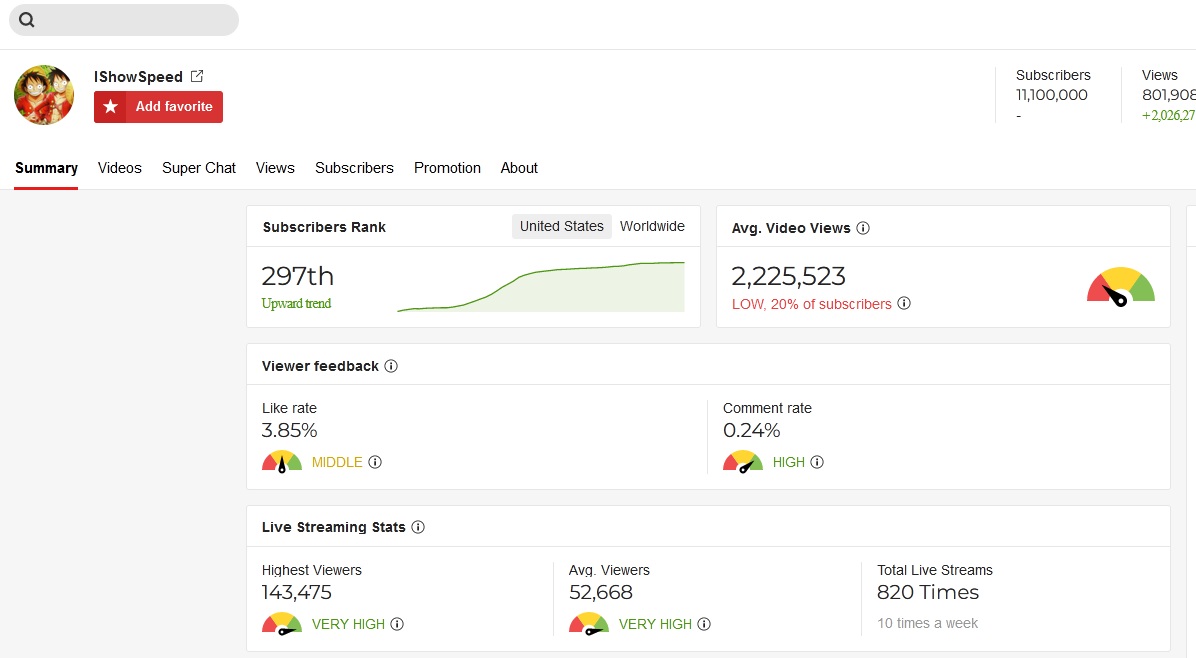Click the Upward trend label

[x=296, y=303]
